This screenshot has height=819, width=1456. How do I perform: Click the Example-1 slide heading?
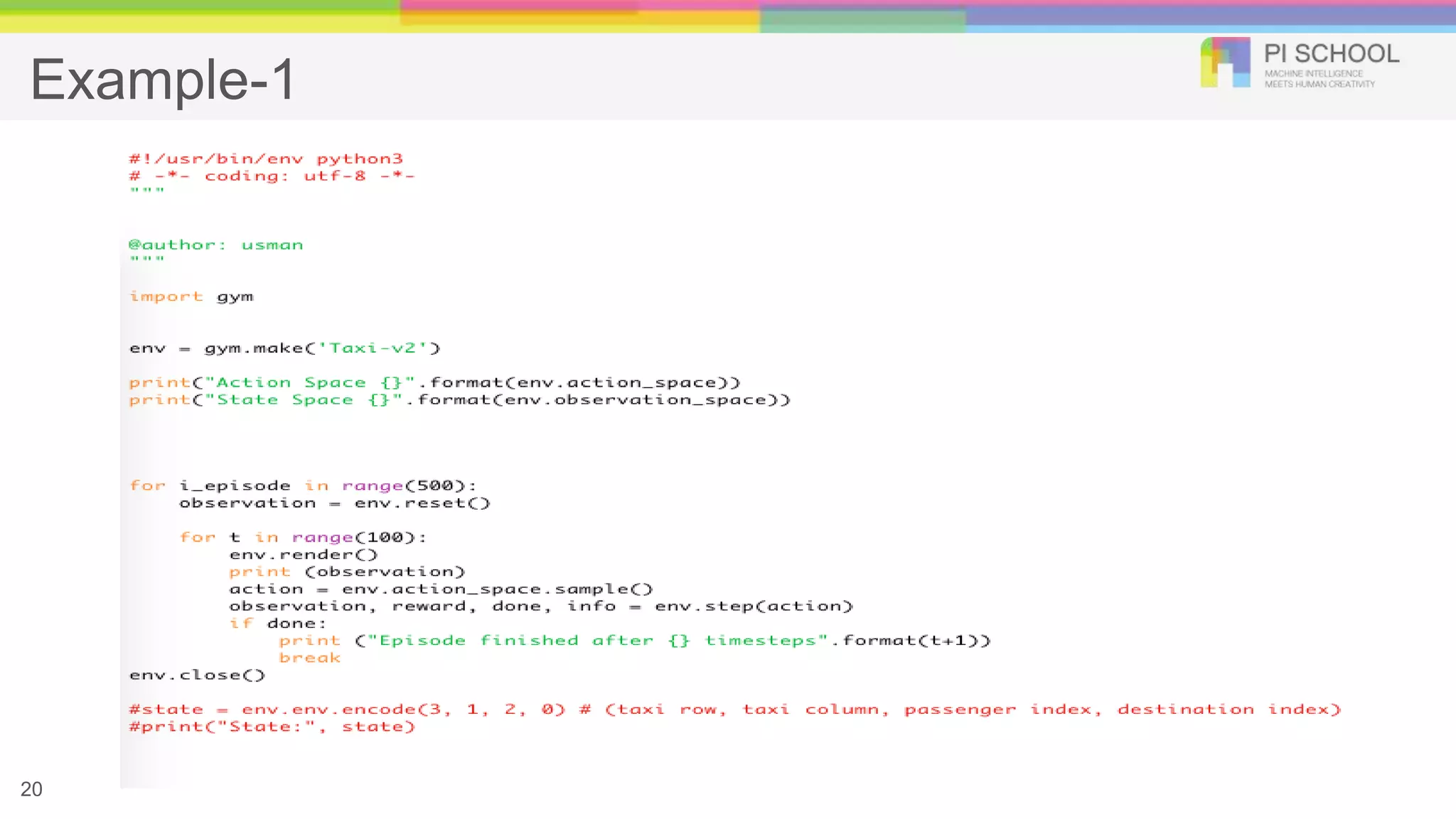click(x=162, y=80)
